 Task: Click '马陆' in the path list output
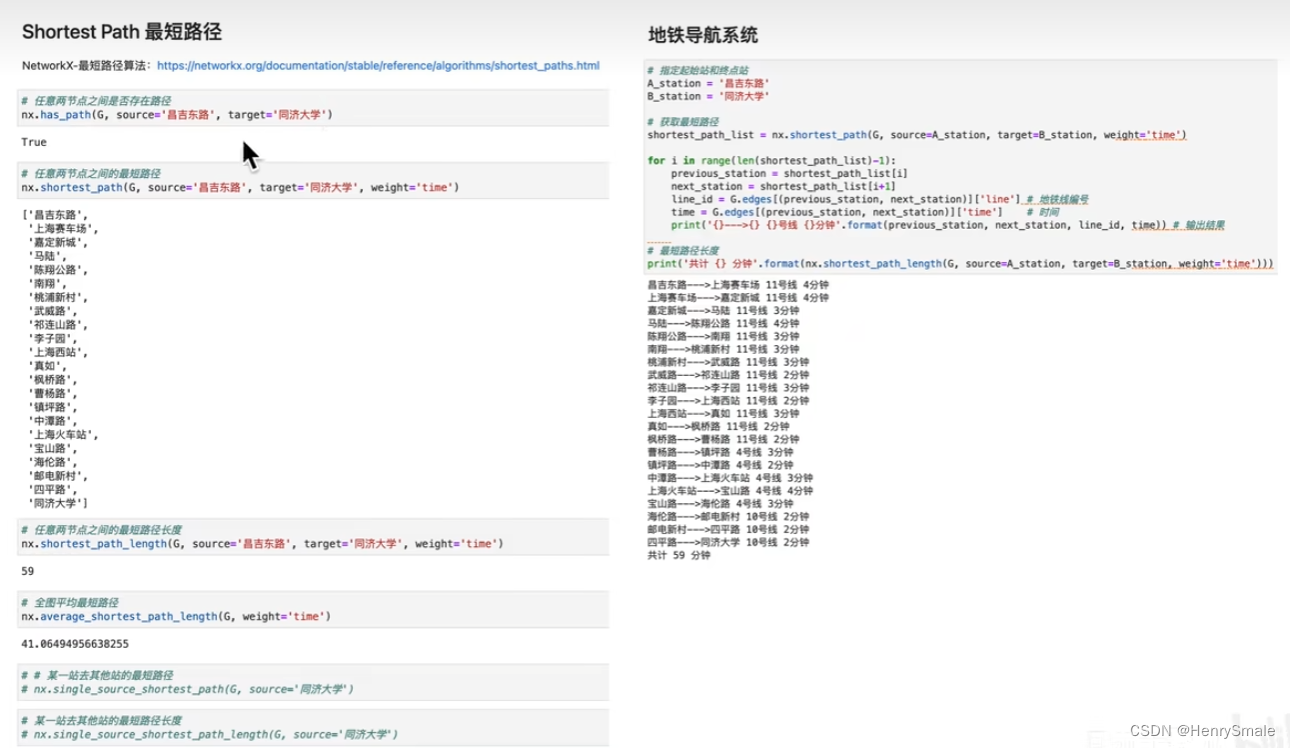point(46,256)
